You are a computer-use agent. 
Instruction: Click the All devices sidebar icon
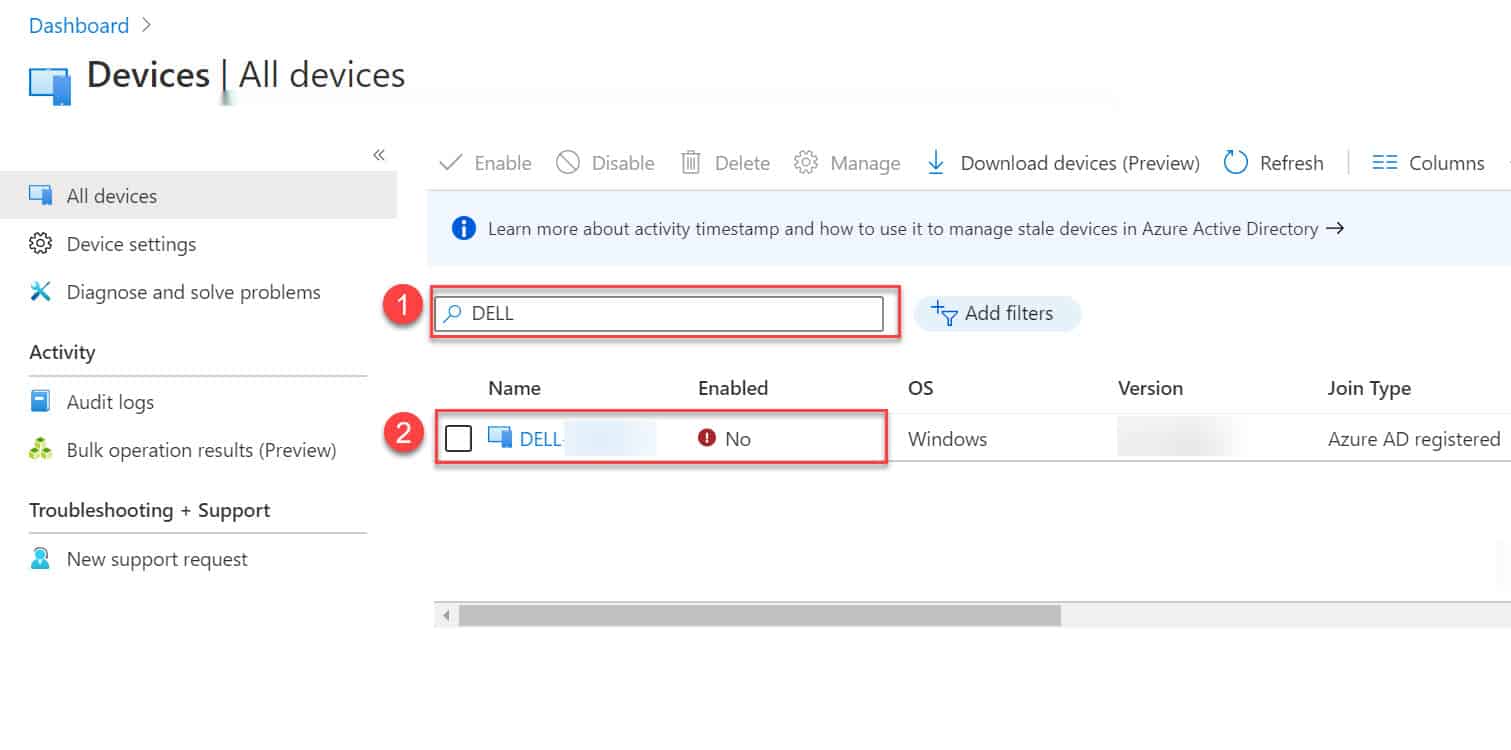[x=41, y=195]
